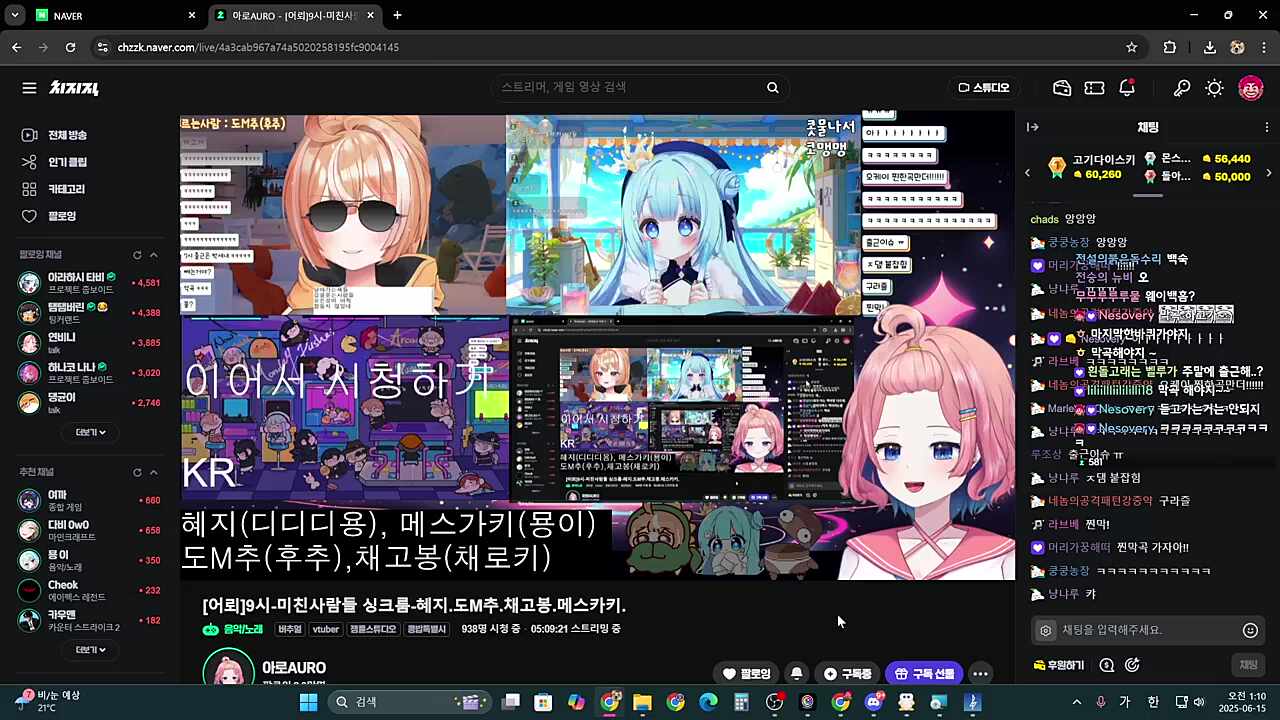This screenshot has height=720, width=1280.
Task: Click the browser address bar URL
Action: [x=258, y=47]
